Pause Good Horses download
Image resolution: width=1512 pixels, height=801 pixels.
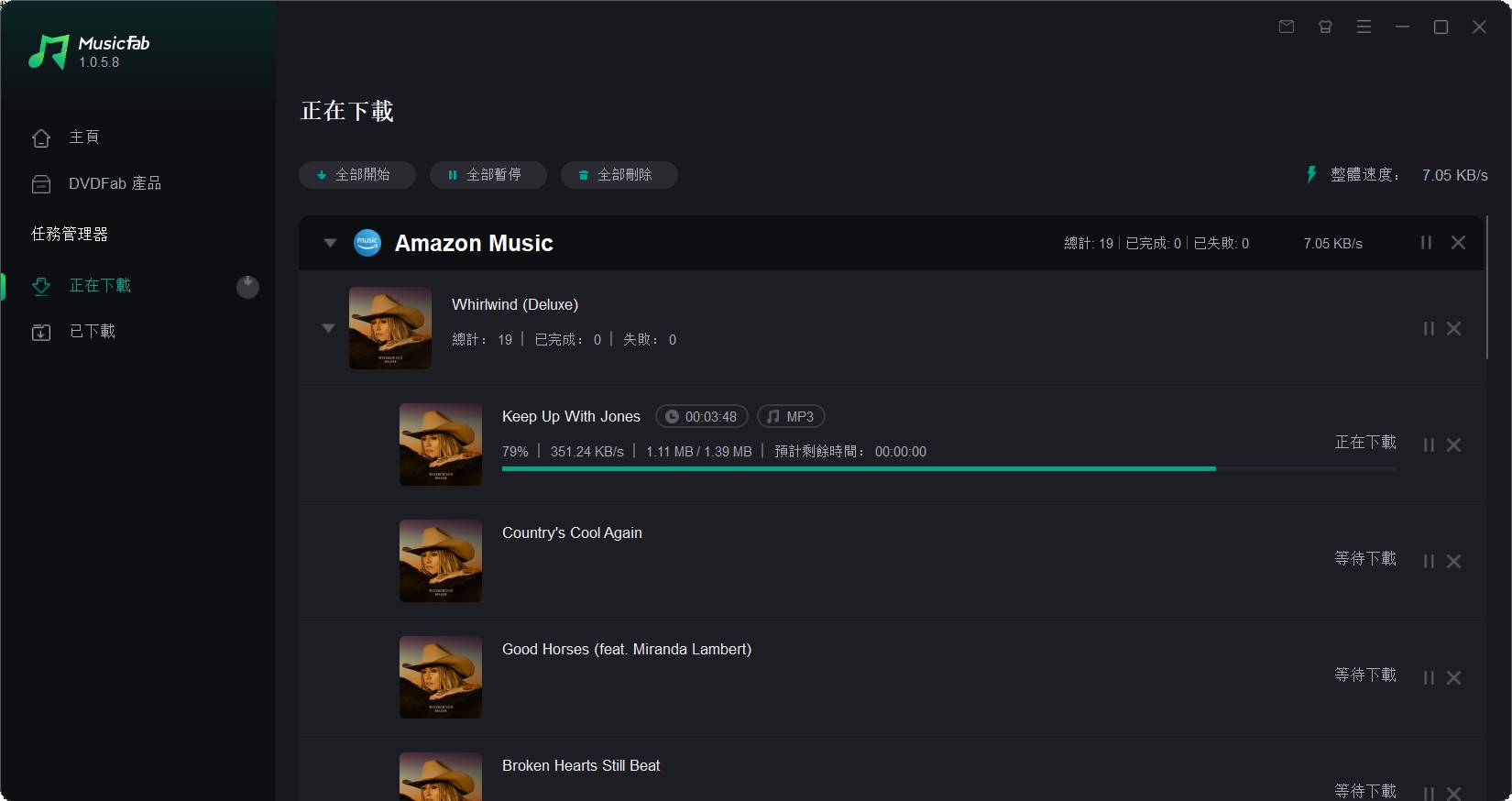(x=1429, y=677)
